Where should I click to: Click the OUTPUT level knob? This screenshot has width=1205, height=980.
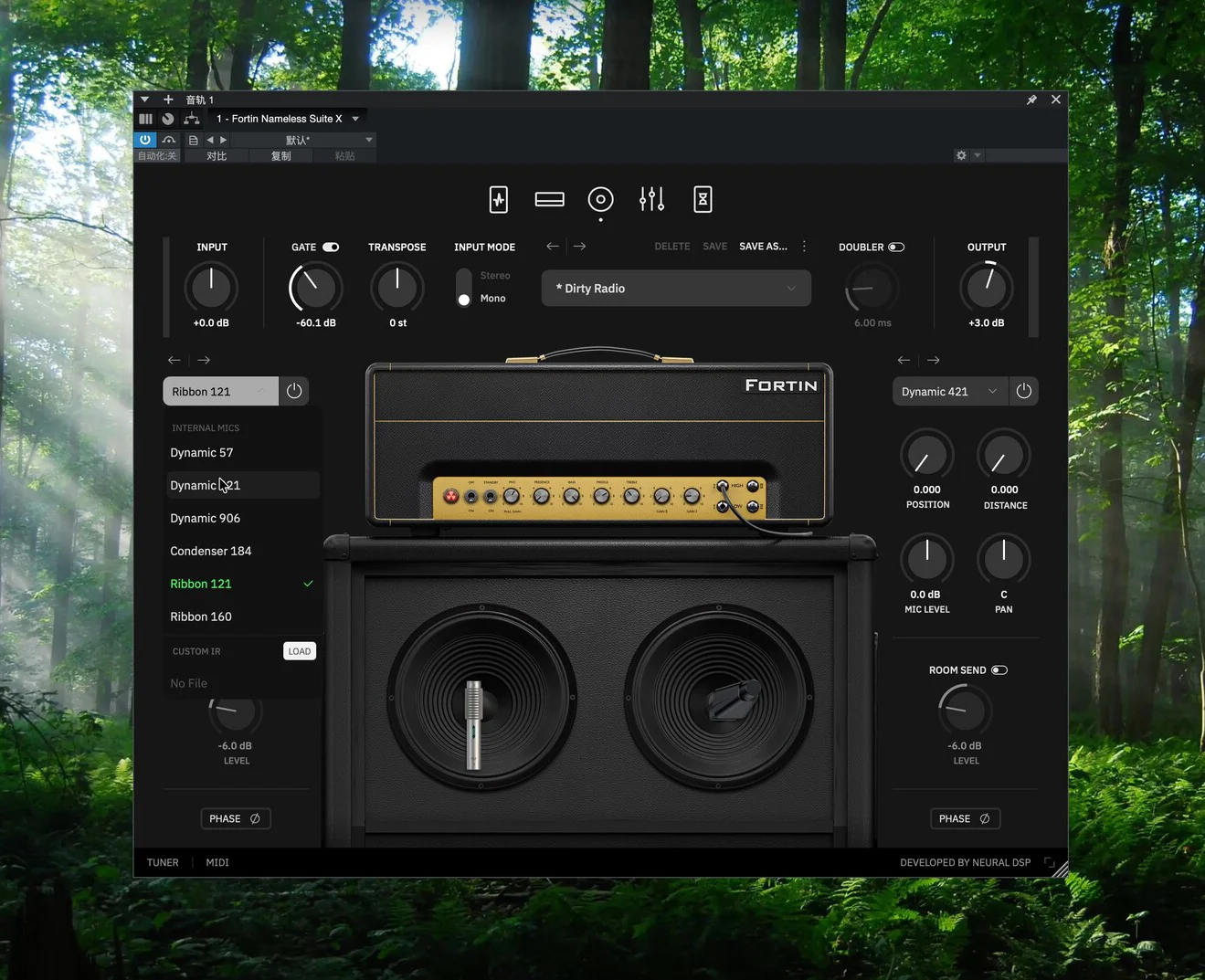986,288
